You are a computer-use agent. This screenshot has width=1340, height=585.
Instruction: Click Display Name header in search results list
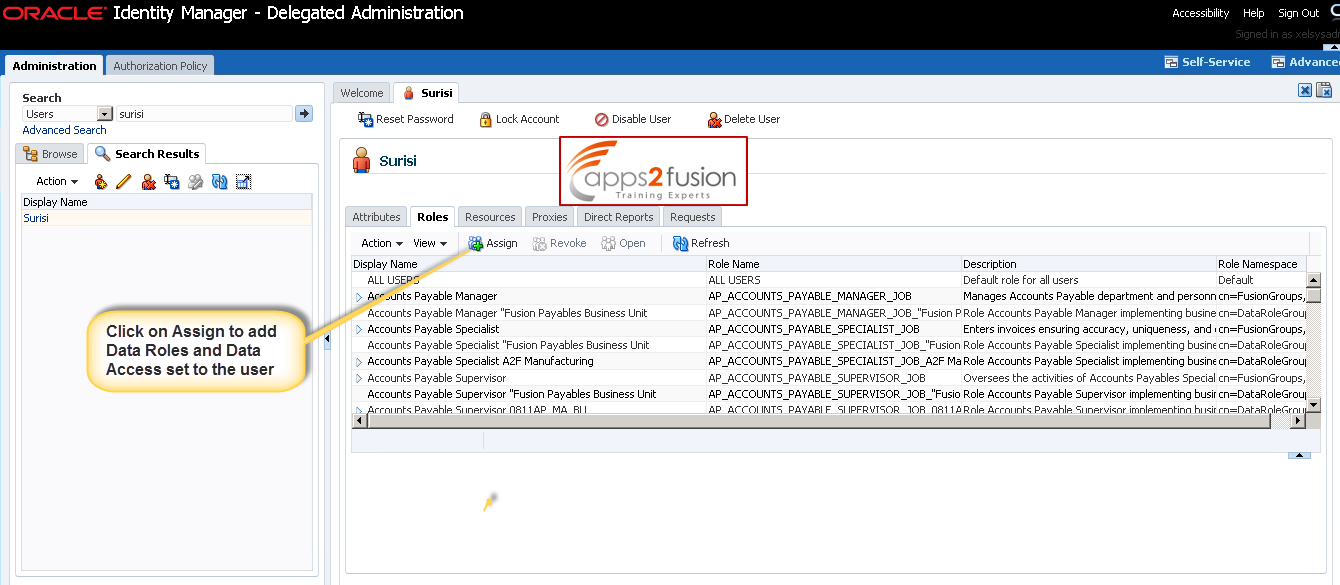[x=167, y=202]
